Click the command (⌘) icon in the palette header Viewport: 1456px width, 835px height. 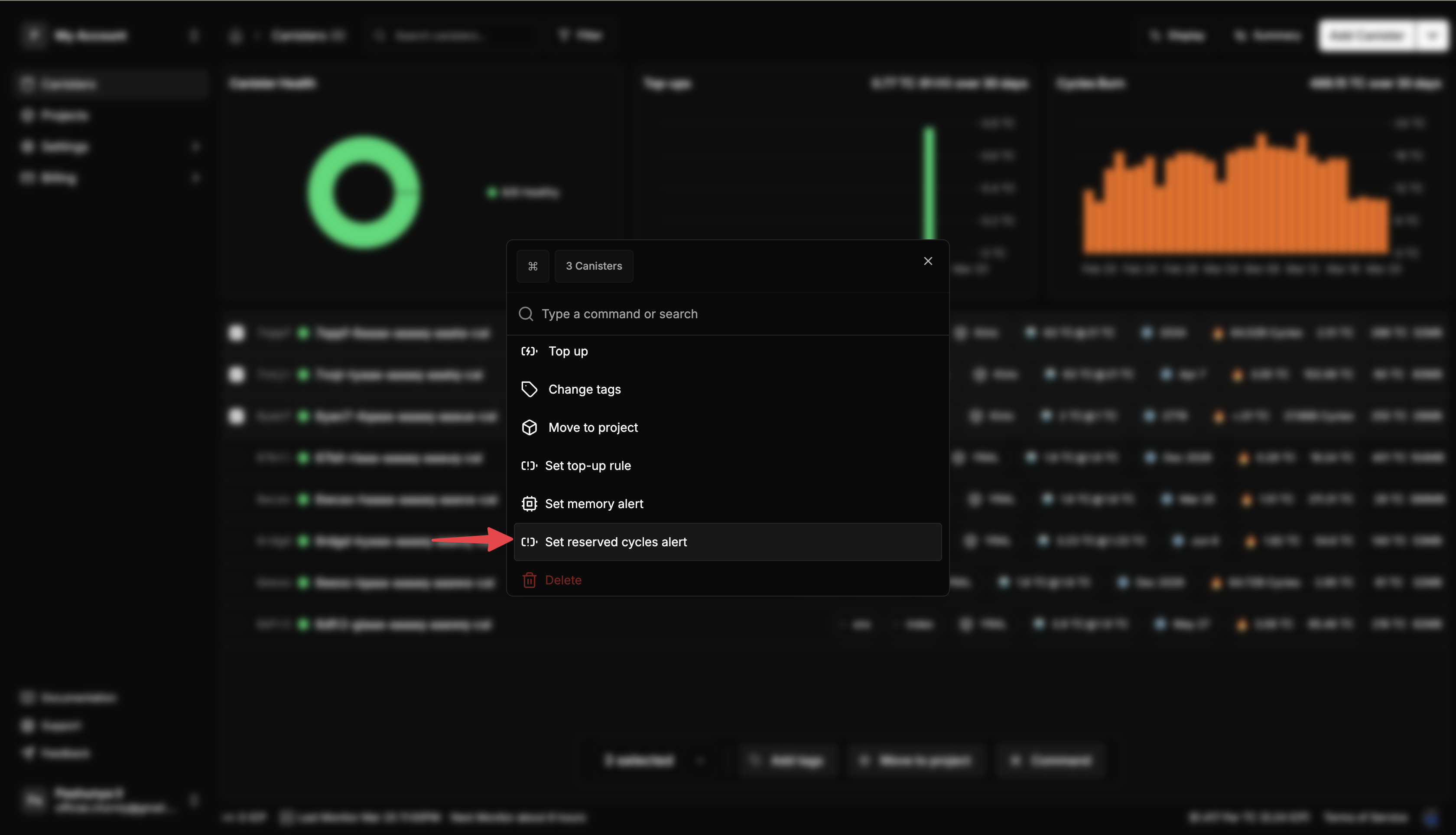[x=533, y=265]
